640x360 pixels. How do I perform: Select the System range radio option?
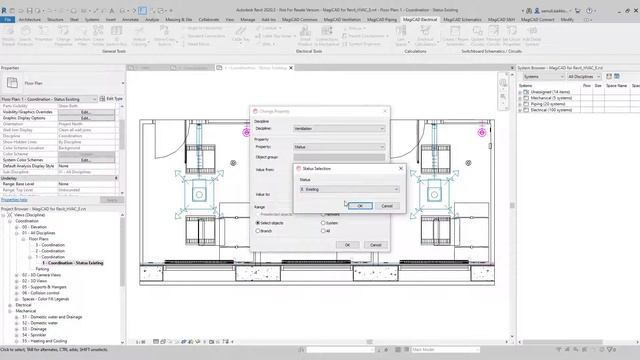323,223
